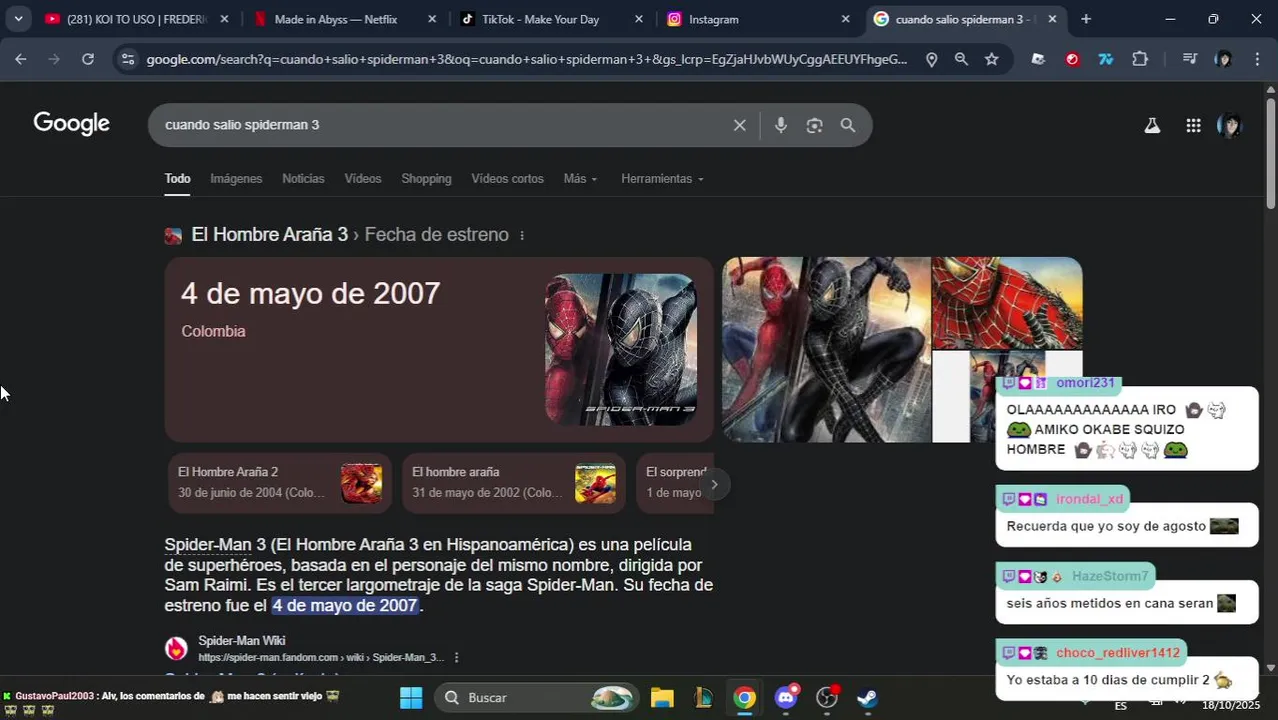
Task: Submit search with the magnifier icon
Action: tap(848, 125)
